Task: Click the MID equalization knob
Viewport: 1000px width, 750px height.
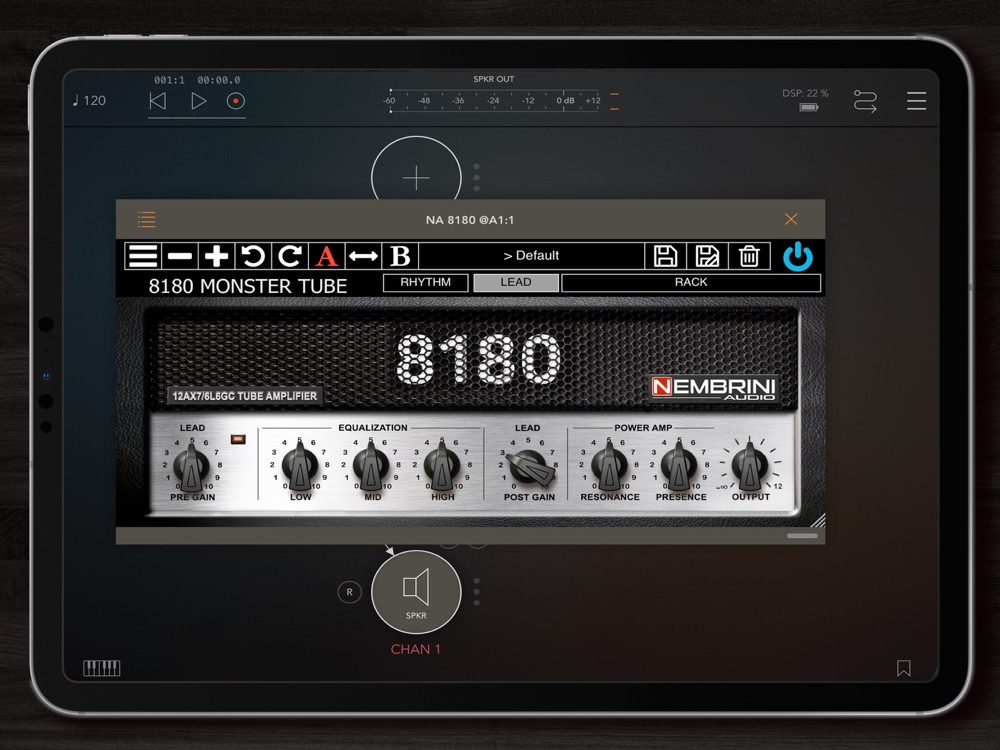Action: click(371, 466)
